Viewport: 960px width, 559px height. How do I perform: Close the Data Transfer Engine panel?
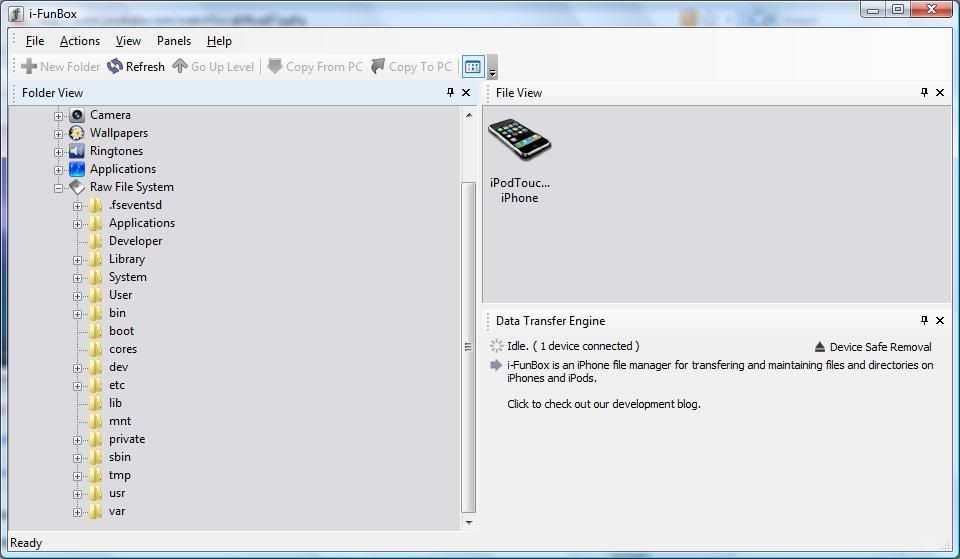(x=940, y=320)
